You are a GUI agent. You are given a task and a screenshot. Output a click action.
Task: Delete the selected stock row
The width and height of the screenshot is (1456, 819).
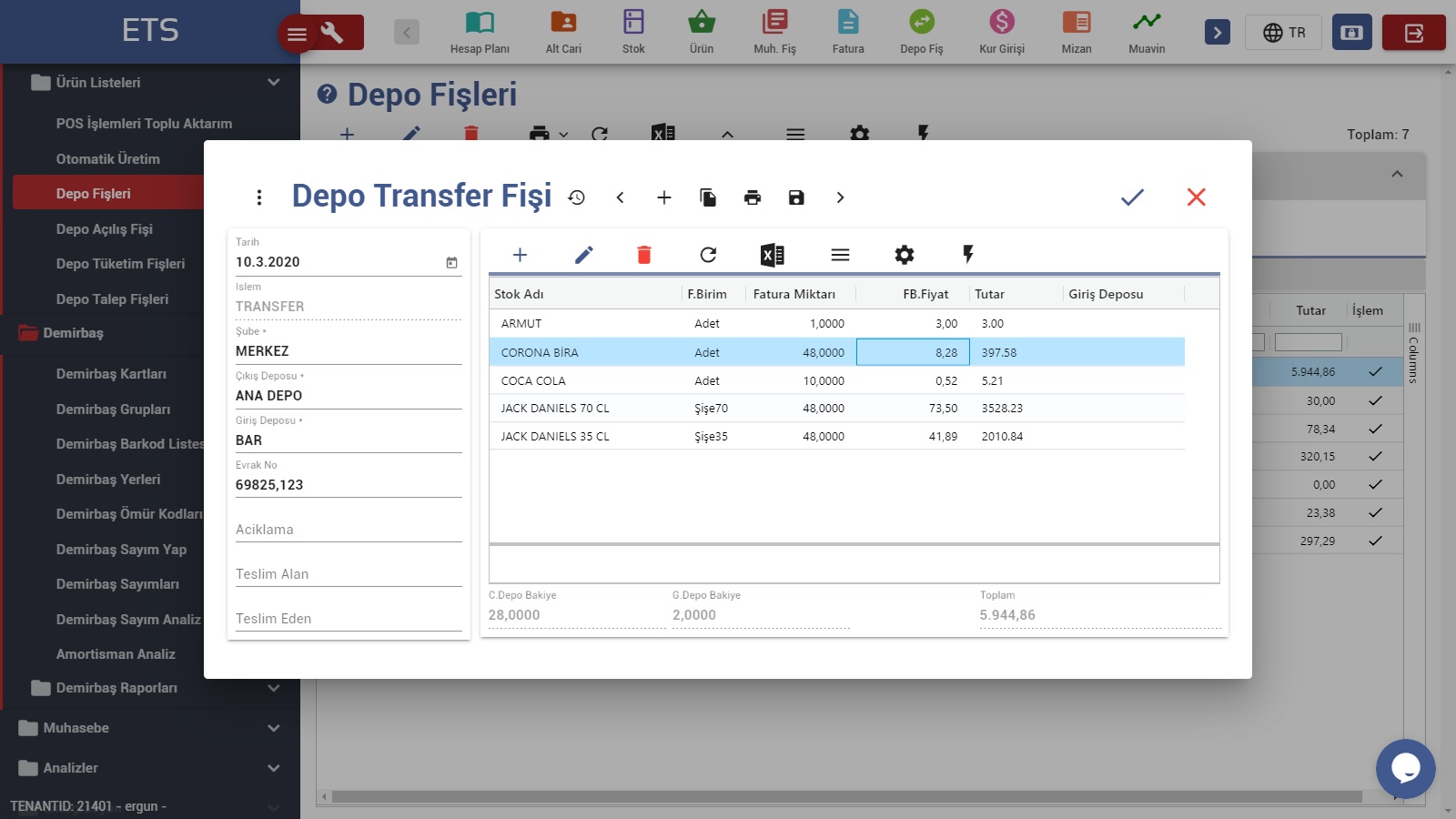644,255
